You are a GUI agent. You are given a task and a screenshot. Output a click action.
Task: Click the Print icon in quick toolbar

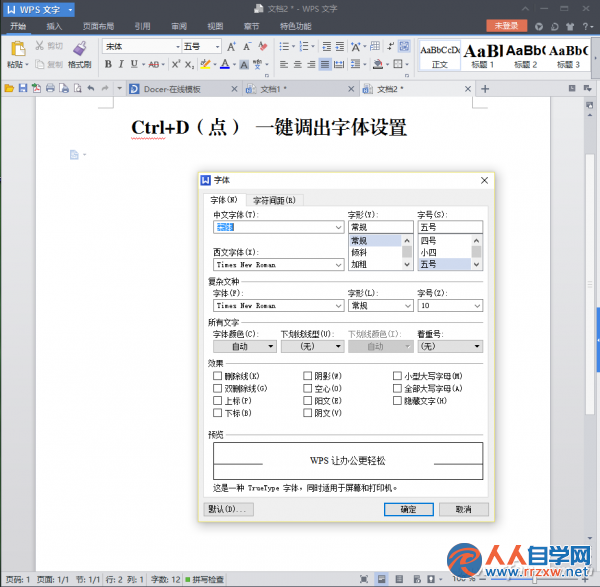(50, 89)
